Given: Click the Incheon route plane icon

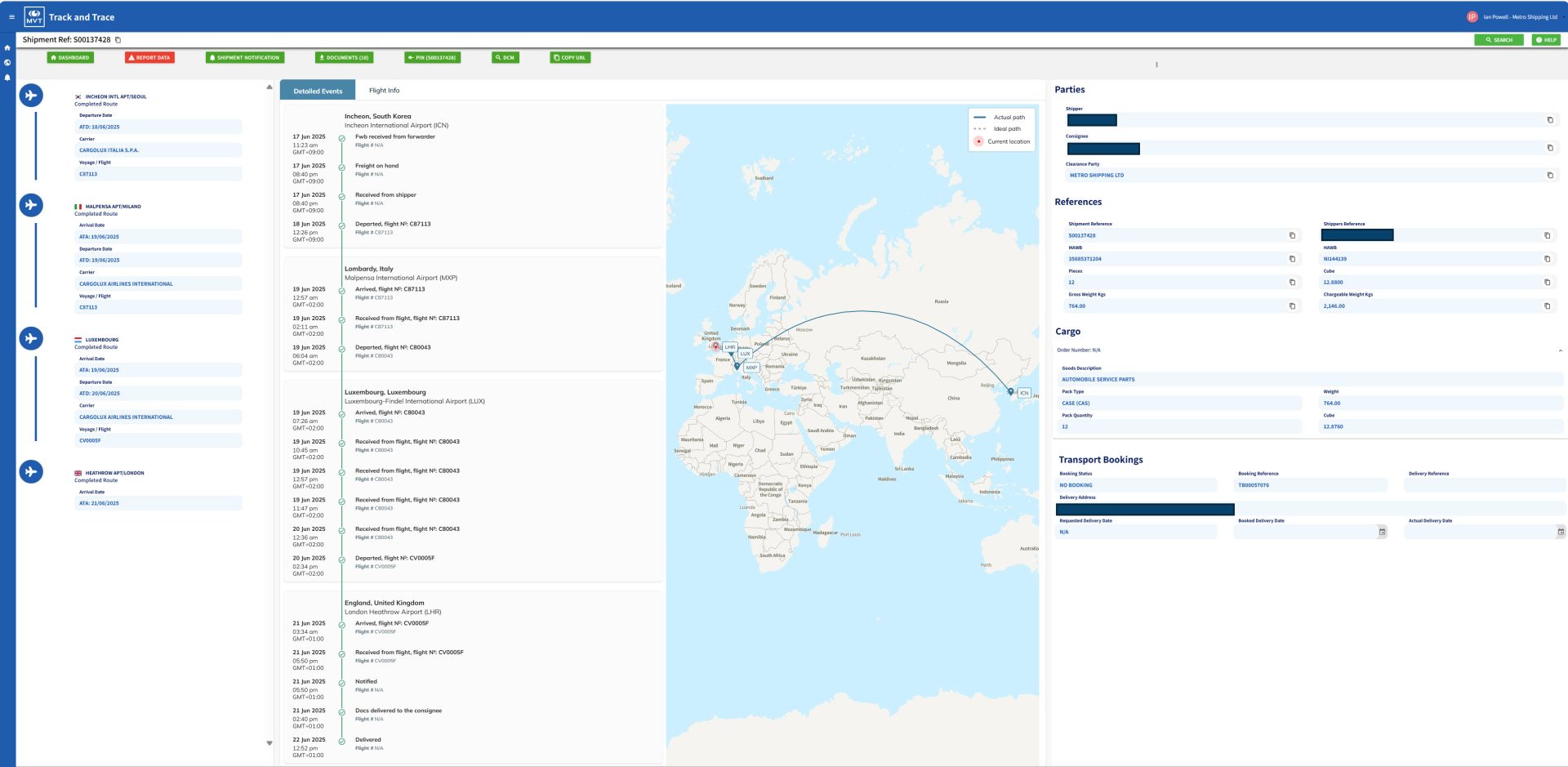Looking at the screenshot, I should tap(31, 96).
